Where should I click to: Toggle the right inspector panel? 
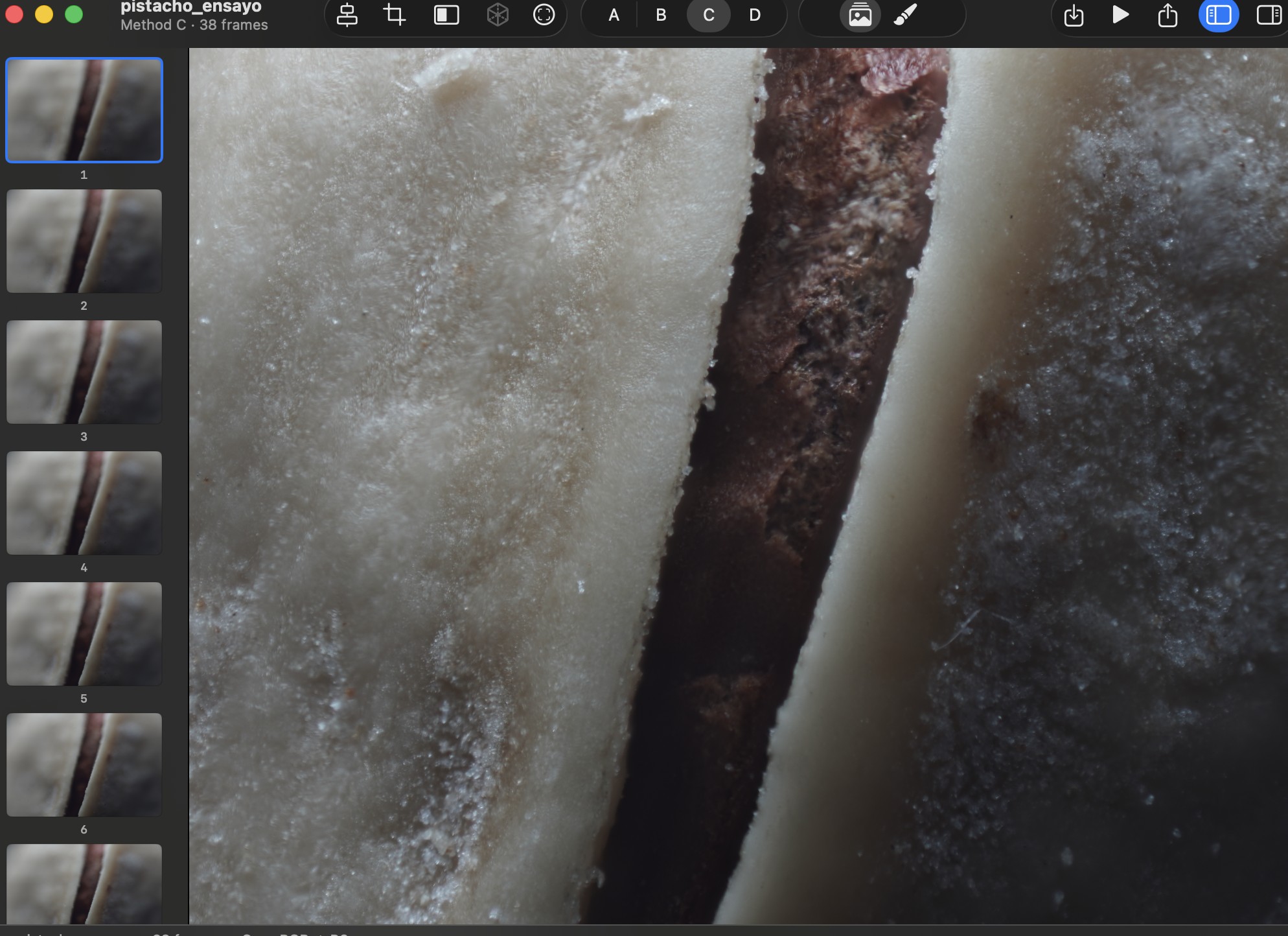[1269, 15]
